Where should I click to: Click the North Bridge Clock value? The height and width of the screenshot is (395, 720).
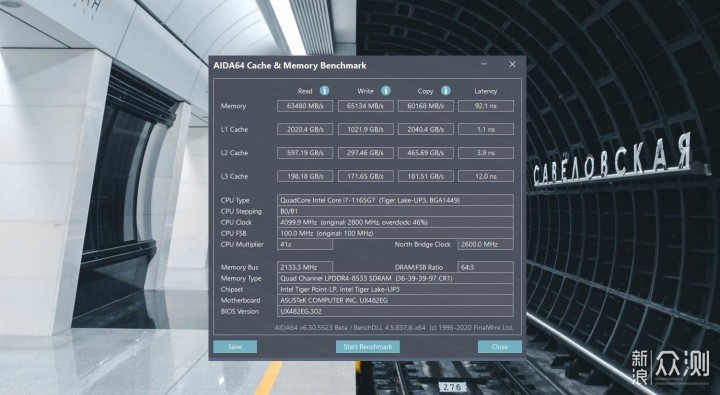coord(486,244)
